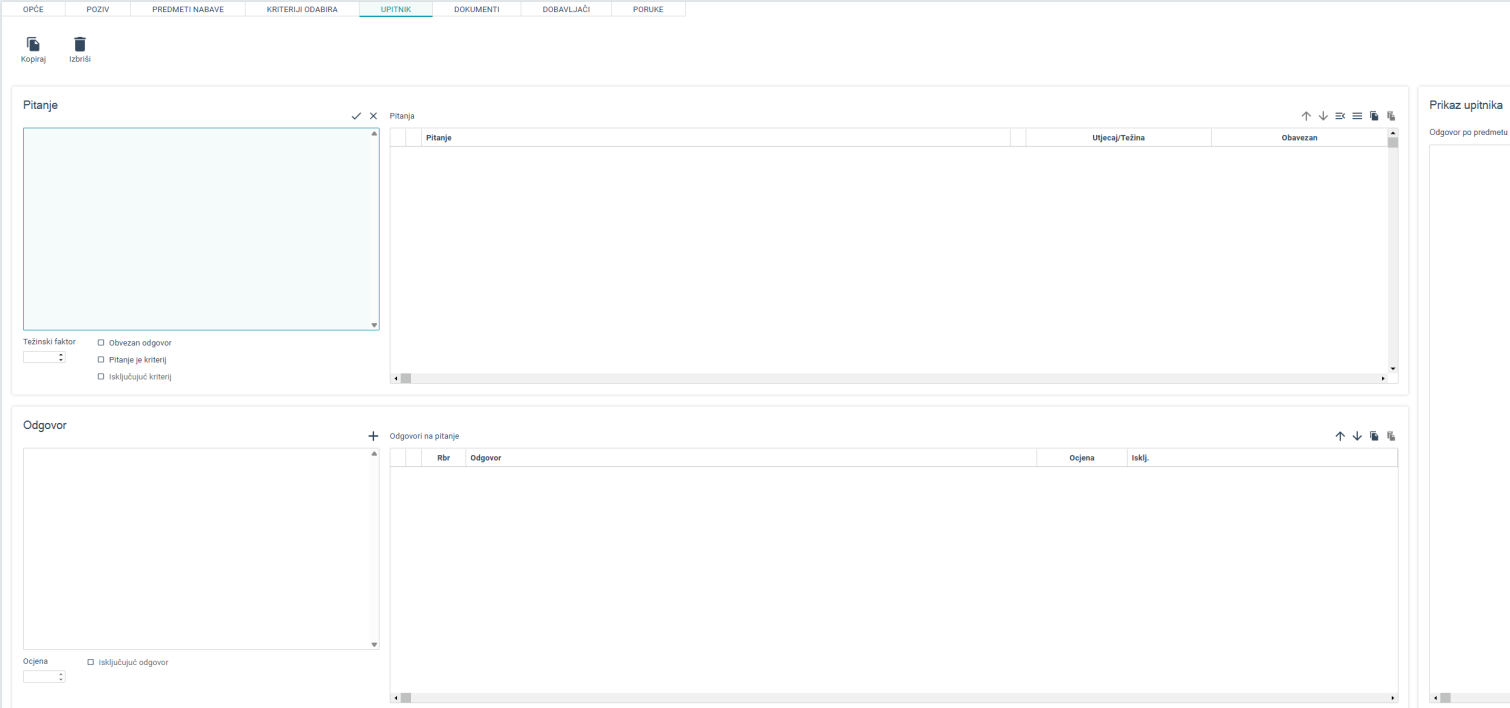Enable the Obvezan odgovor checkbox
This screenshot has width=1510, height=708.
click(101, 343)
